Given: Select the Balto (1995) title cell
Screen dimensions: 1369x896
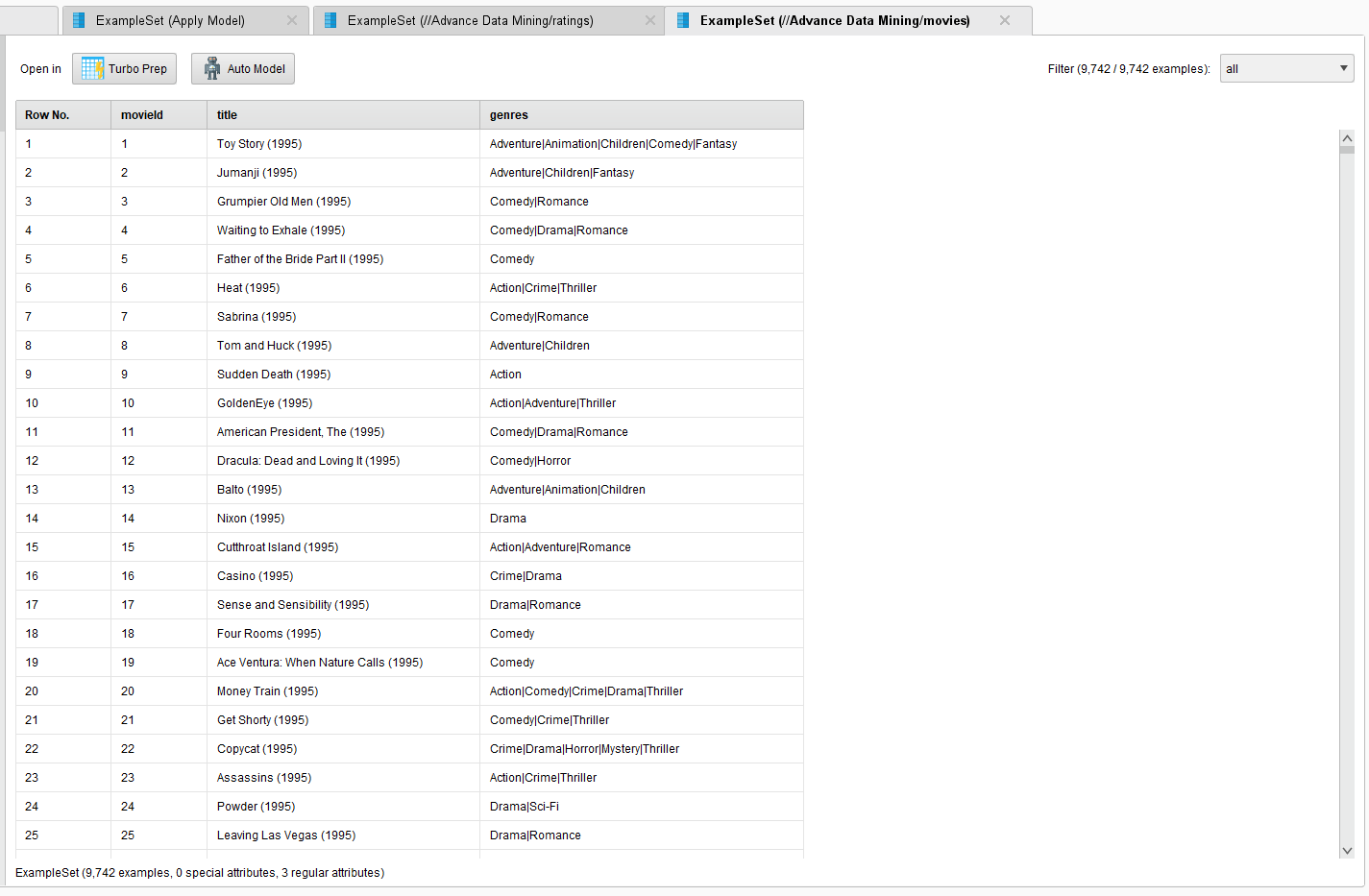Looking at the screenshot, I should pyautogui.click(x=343, y=490).
